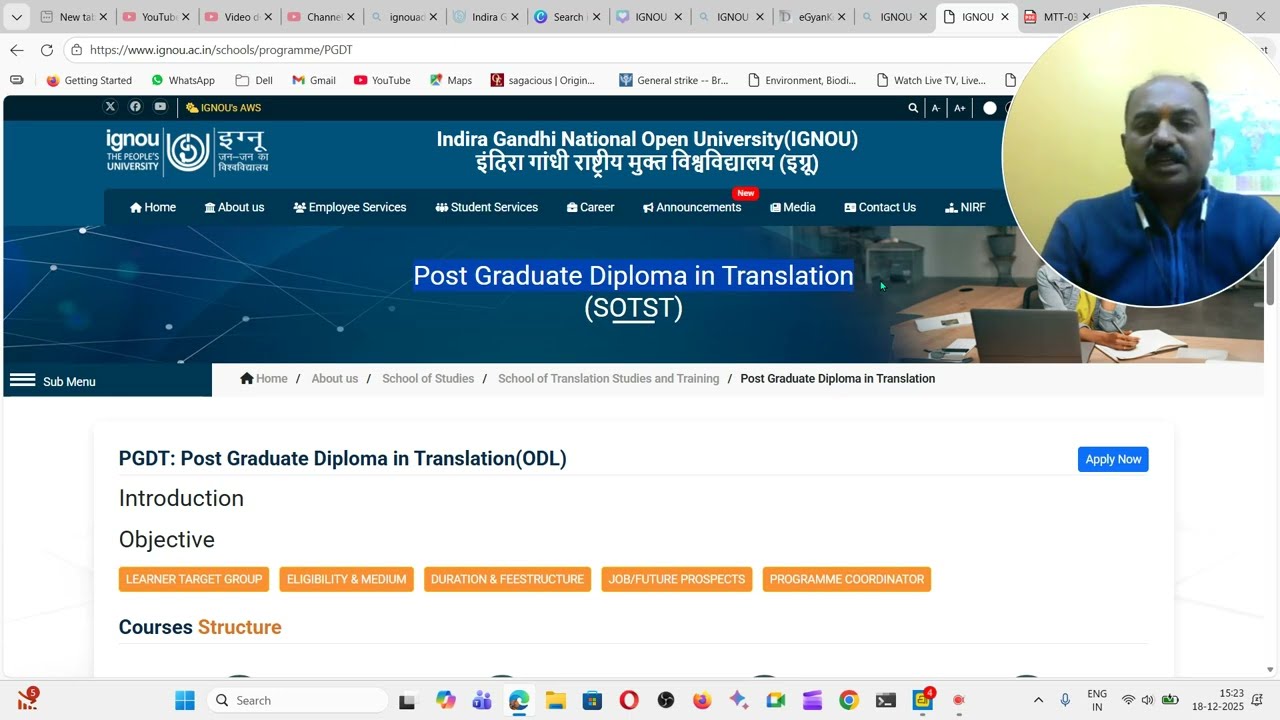Open YouTube bookmark in bookmarks bar
The image size is (1280, 720).
click(382, 80)
